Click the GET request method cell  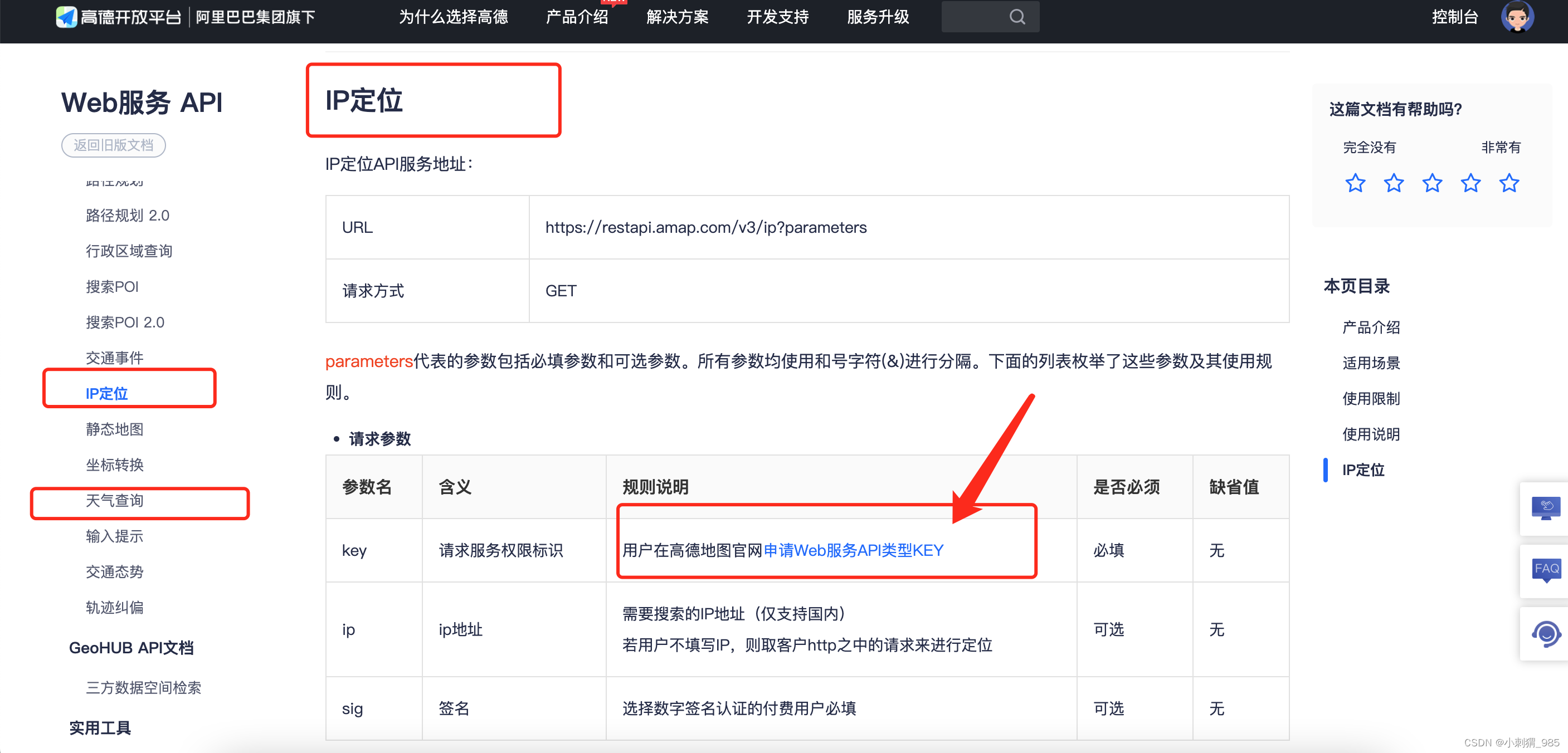coord(909,291)
